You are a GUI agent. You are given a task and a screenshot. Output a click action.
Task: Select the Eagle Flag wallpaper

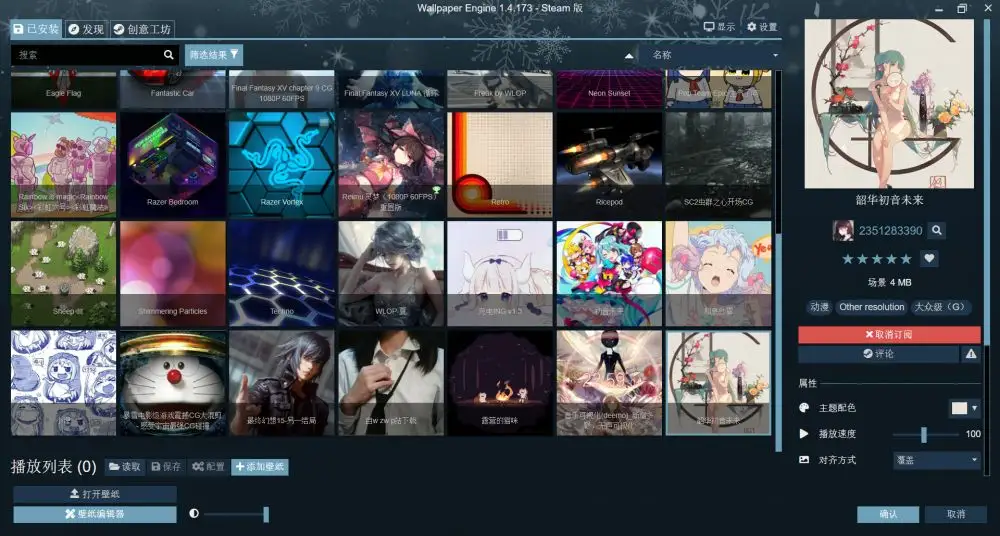point(64,89)
